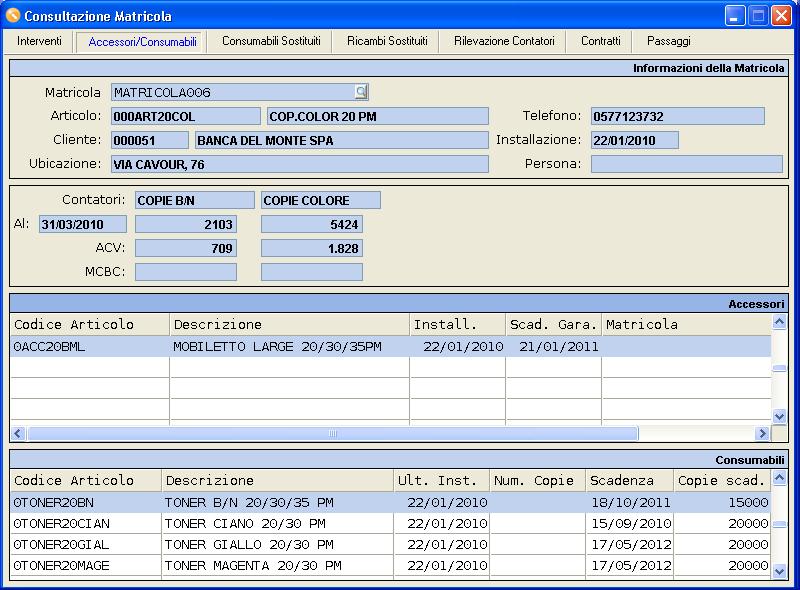This screenshot has width=800, height=590.
Task: Click Accessori Descrizione column header
Action: (290, 325)
